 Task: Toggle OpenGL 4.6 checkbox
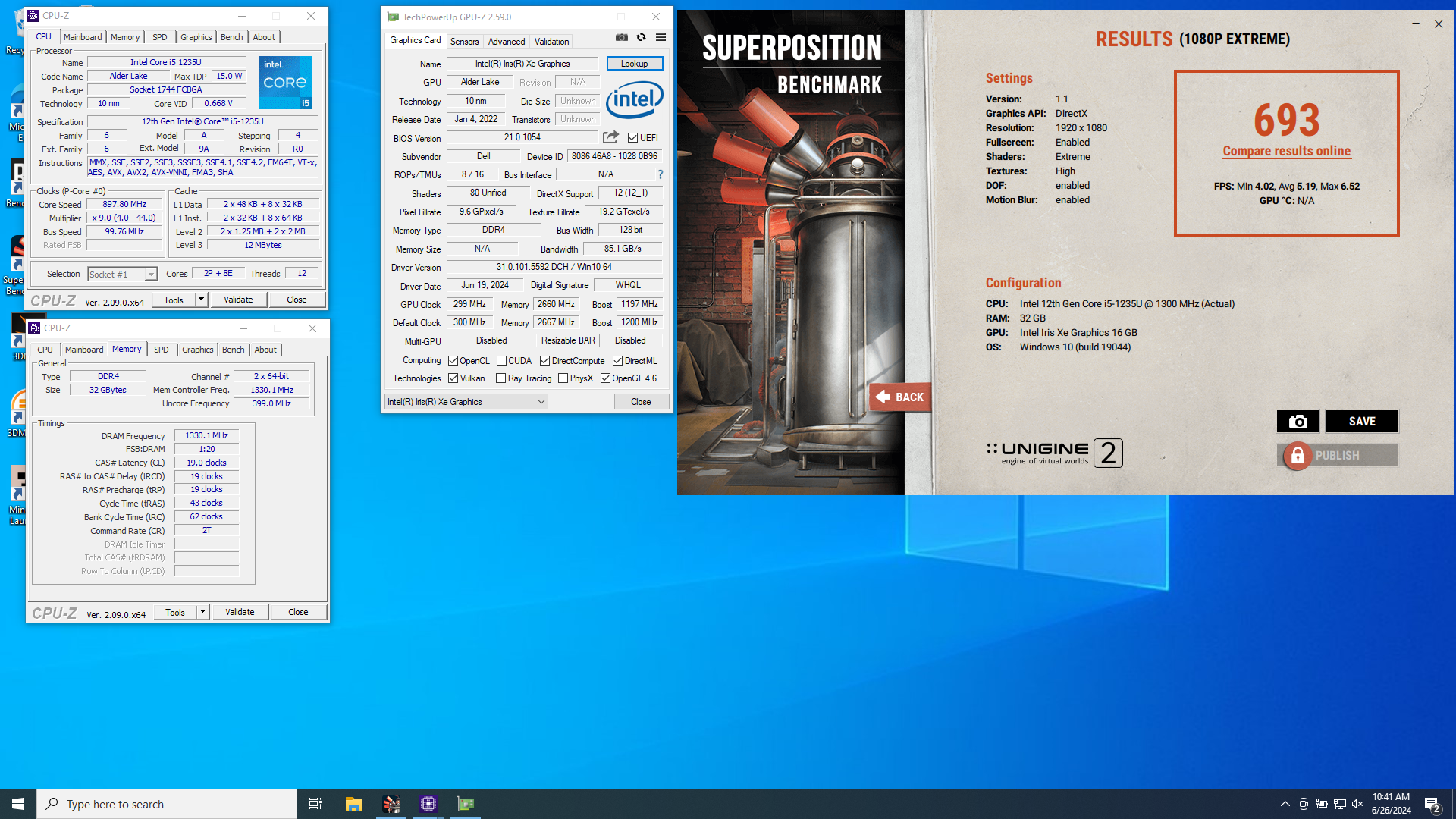(605, 378)
